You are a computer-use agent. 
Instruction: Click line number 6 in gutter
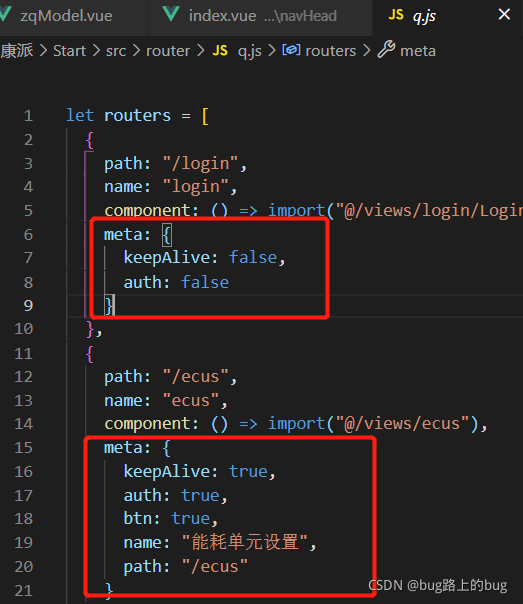[28, 235]
